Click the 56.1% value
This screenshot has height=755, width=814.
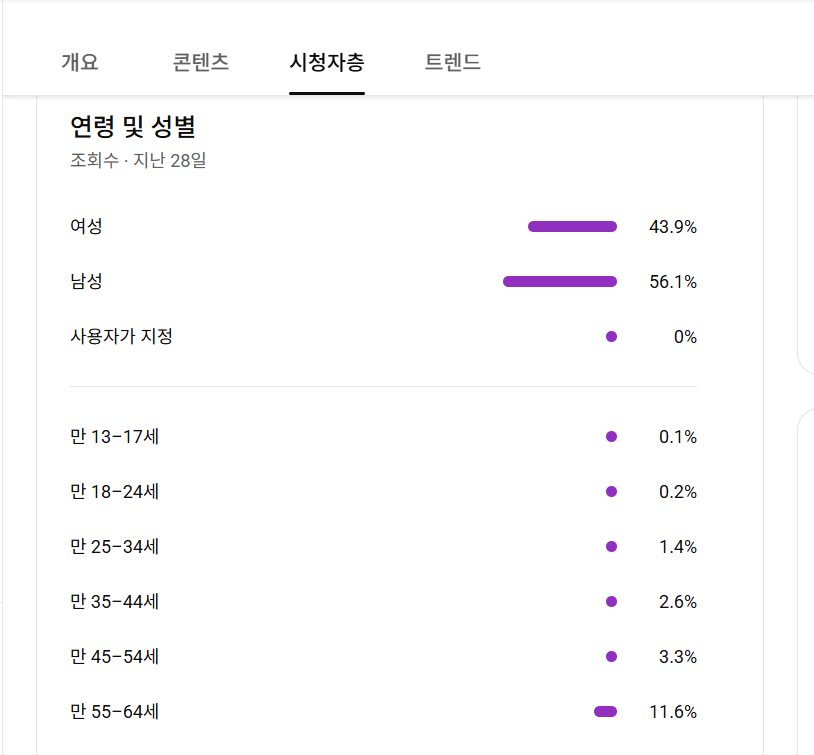(672, 282)
